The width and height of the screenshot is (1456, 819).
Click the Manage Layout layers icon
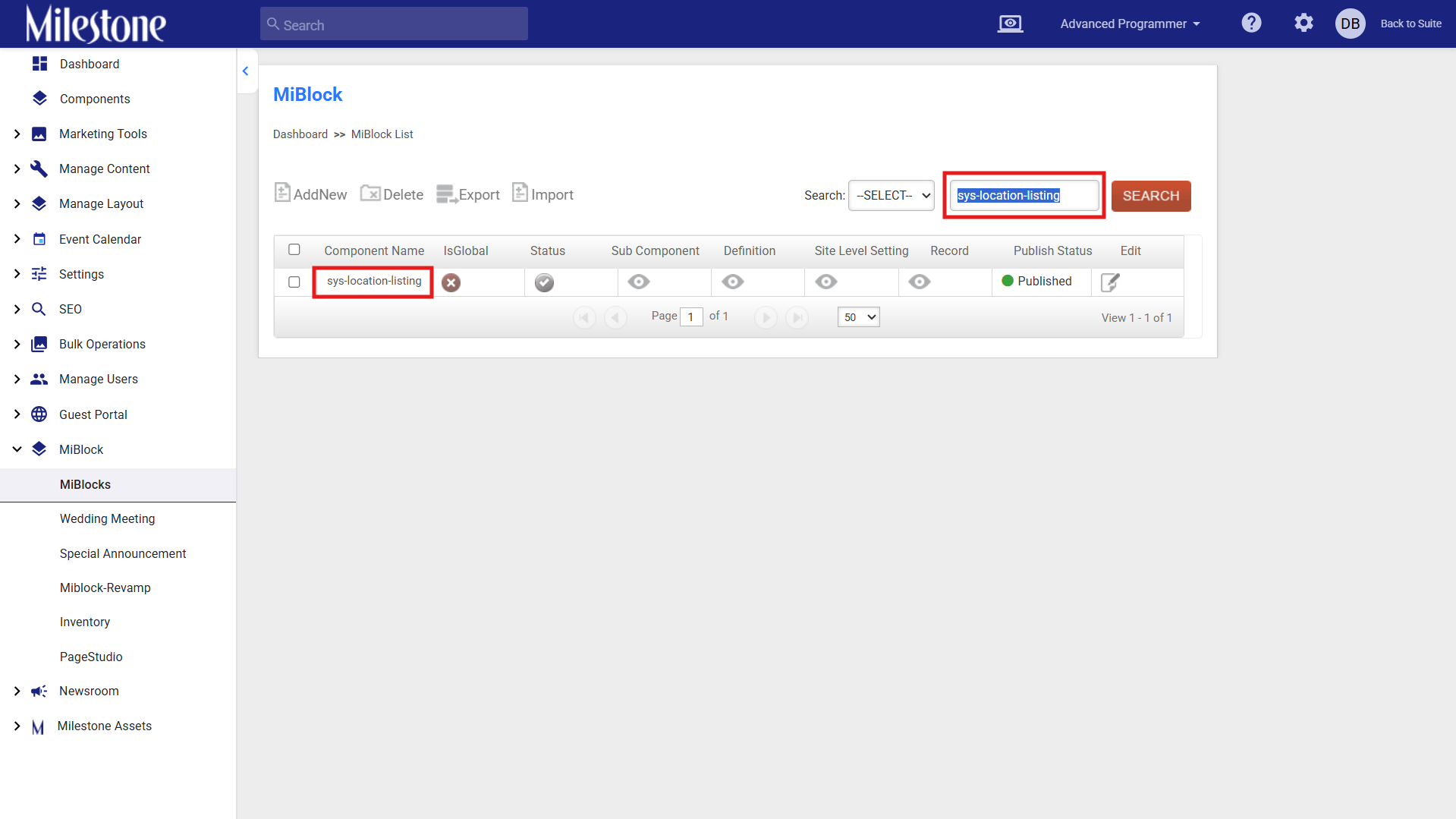point(39,203)
